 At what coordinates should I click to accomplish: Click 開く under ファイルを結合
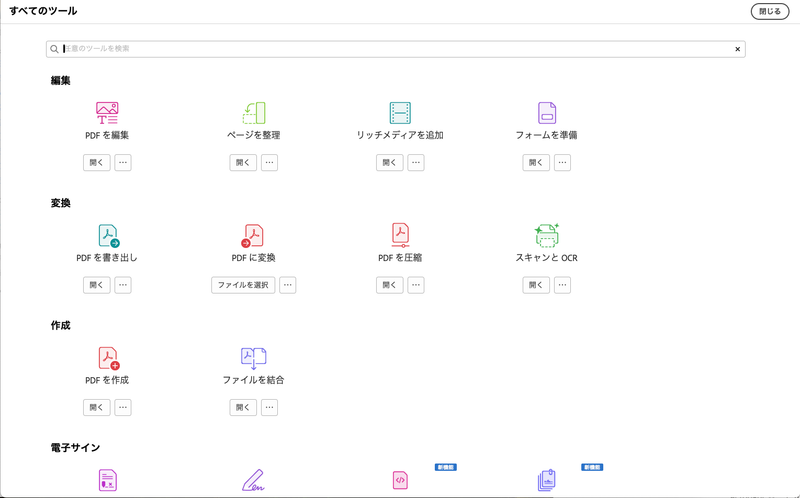tap(243, 408)
